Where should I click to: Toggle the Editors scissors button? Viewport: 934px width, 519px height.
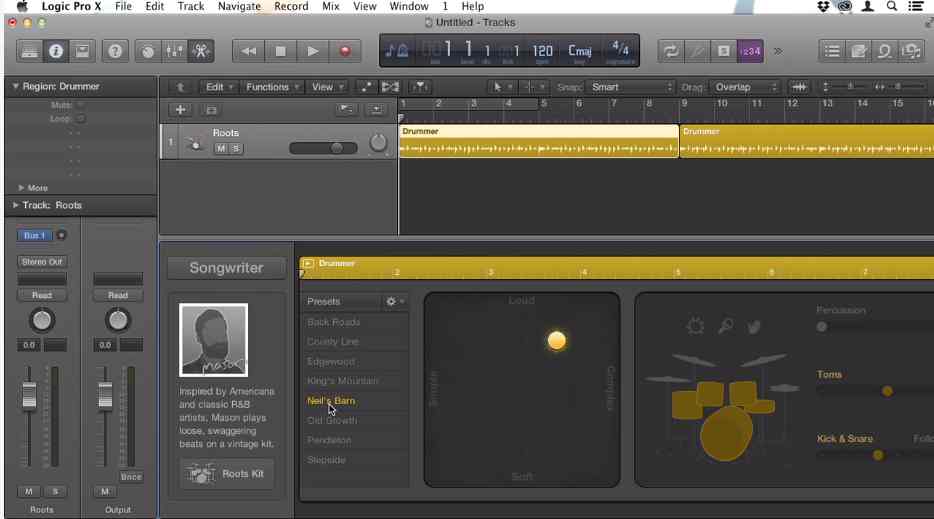[201, 51]
